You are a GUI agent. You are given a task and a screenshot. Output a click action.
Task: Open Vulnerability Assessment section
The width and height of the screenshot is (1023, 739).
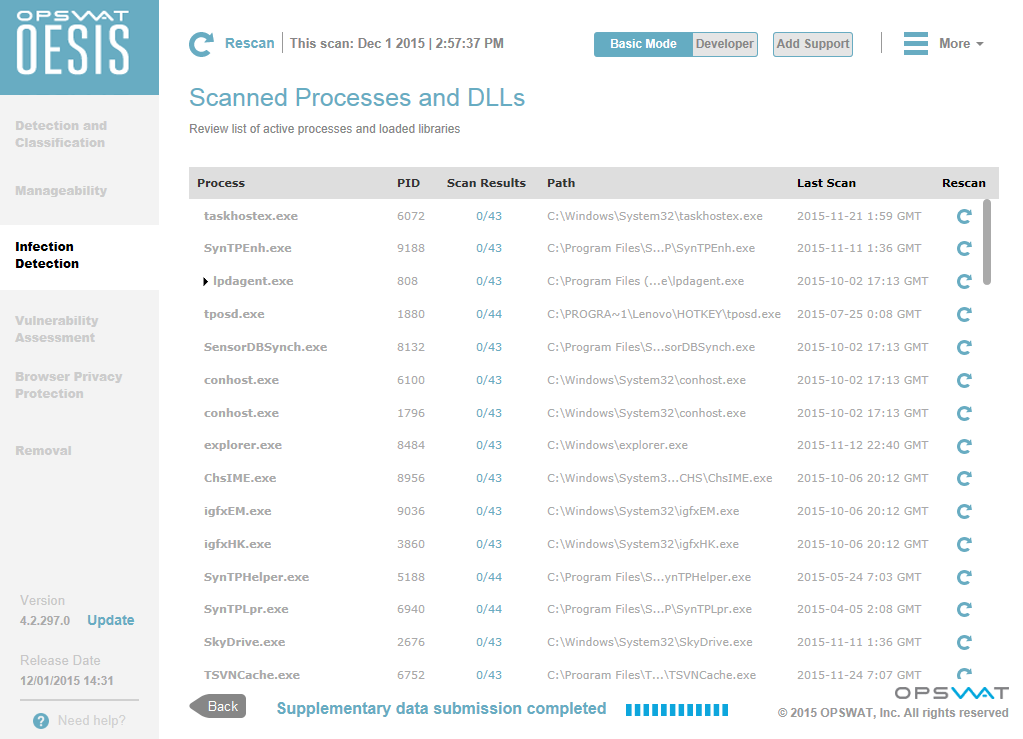pos(57,329)
